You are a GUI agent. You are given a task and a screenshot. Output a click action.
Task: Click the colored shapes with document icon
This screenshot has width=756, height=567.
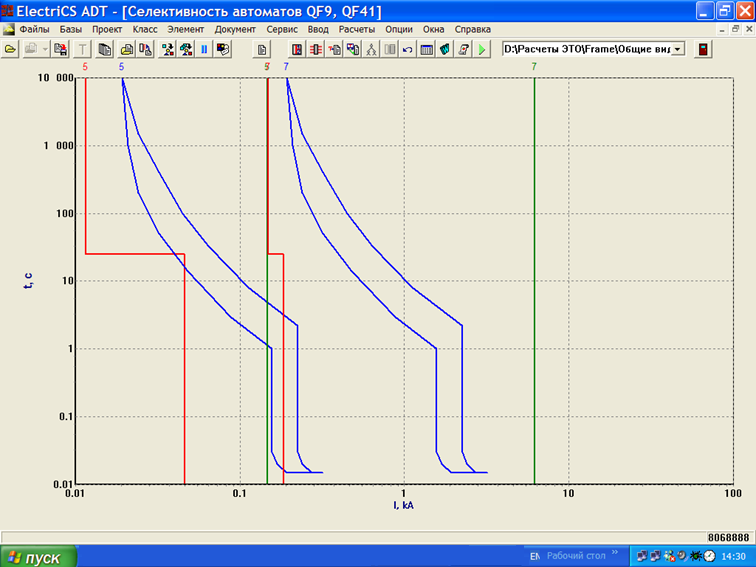(353, 49)
